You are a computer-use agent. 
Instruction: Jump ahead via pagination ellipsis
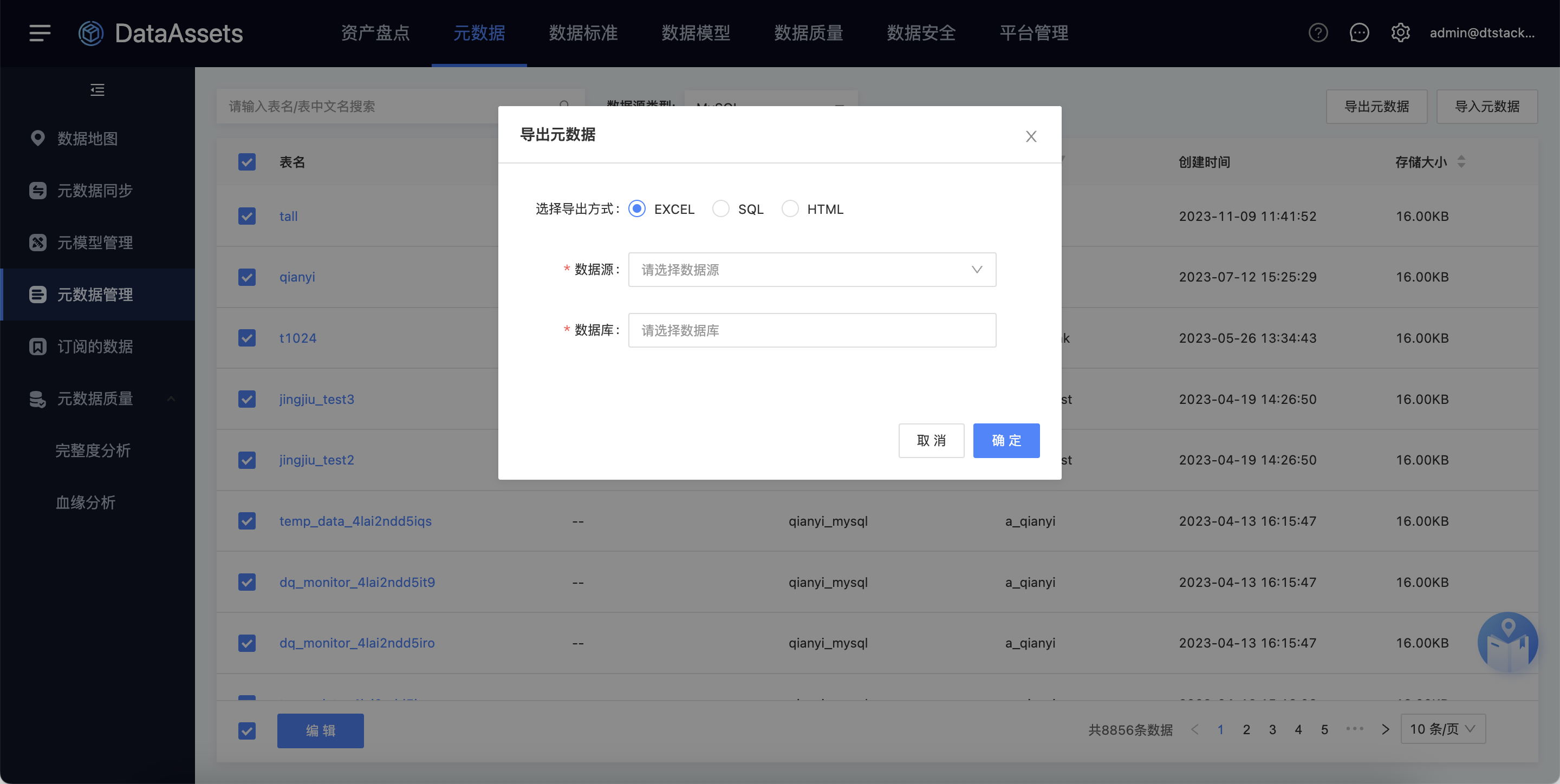pos(1355,729)
